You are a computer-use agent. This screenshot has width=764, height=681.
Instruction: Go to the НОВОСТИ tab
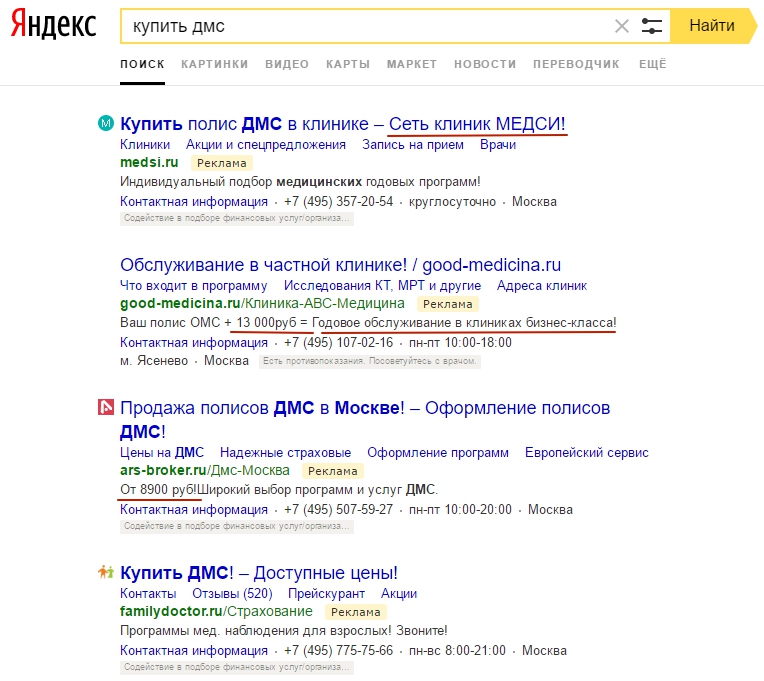(485, 64)
